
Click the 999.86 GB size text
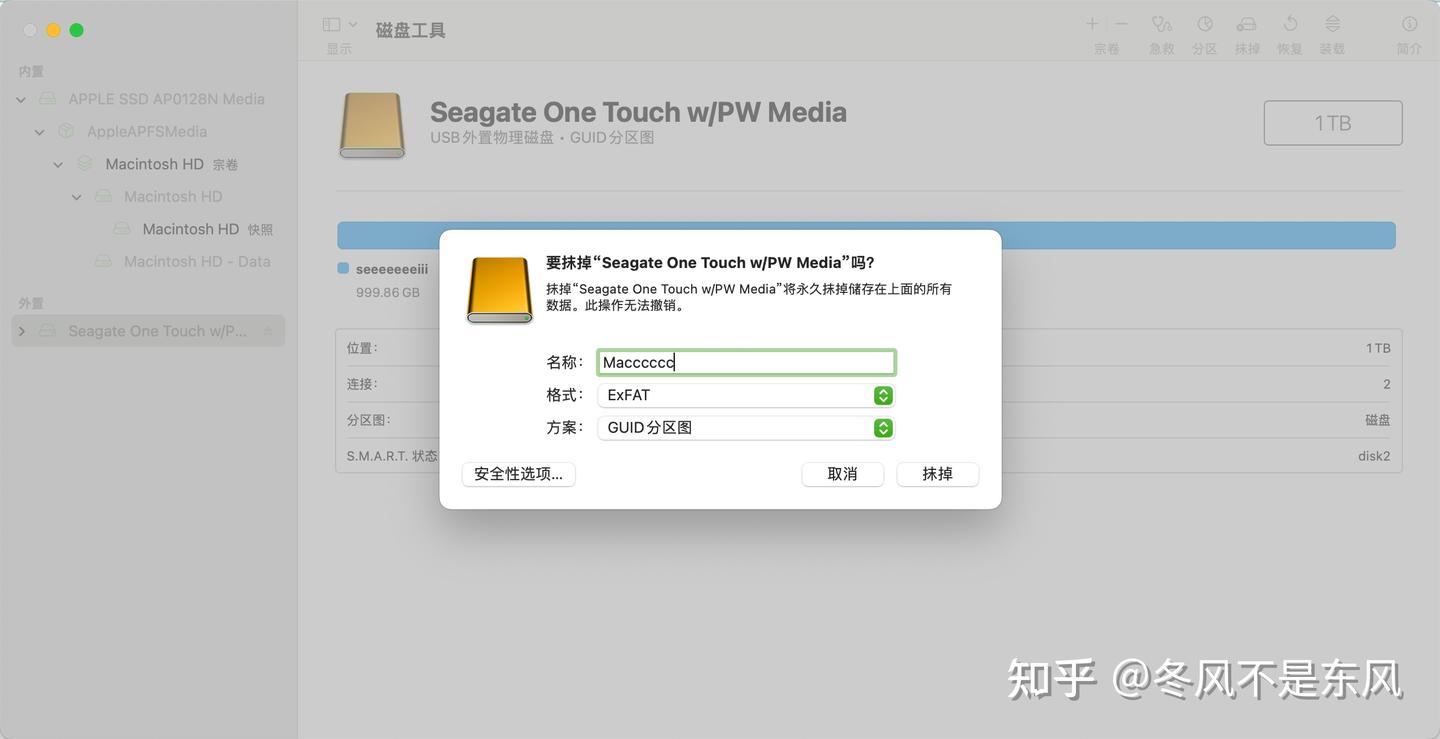(x=388, y=293)
